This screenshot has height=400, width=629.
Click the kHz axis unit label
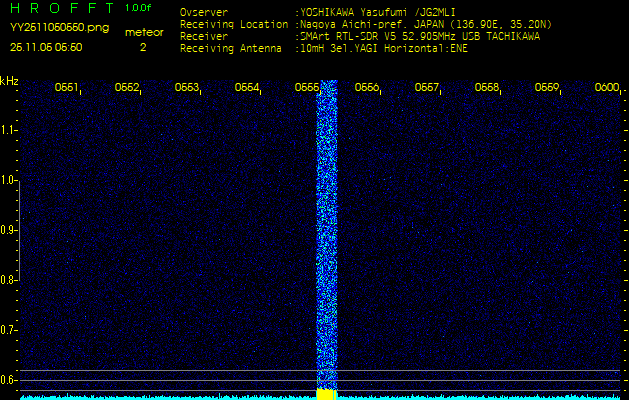coord(9,81)
